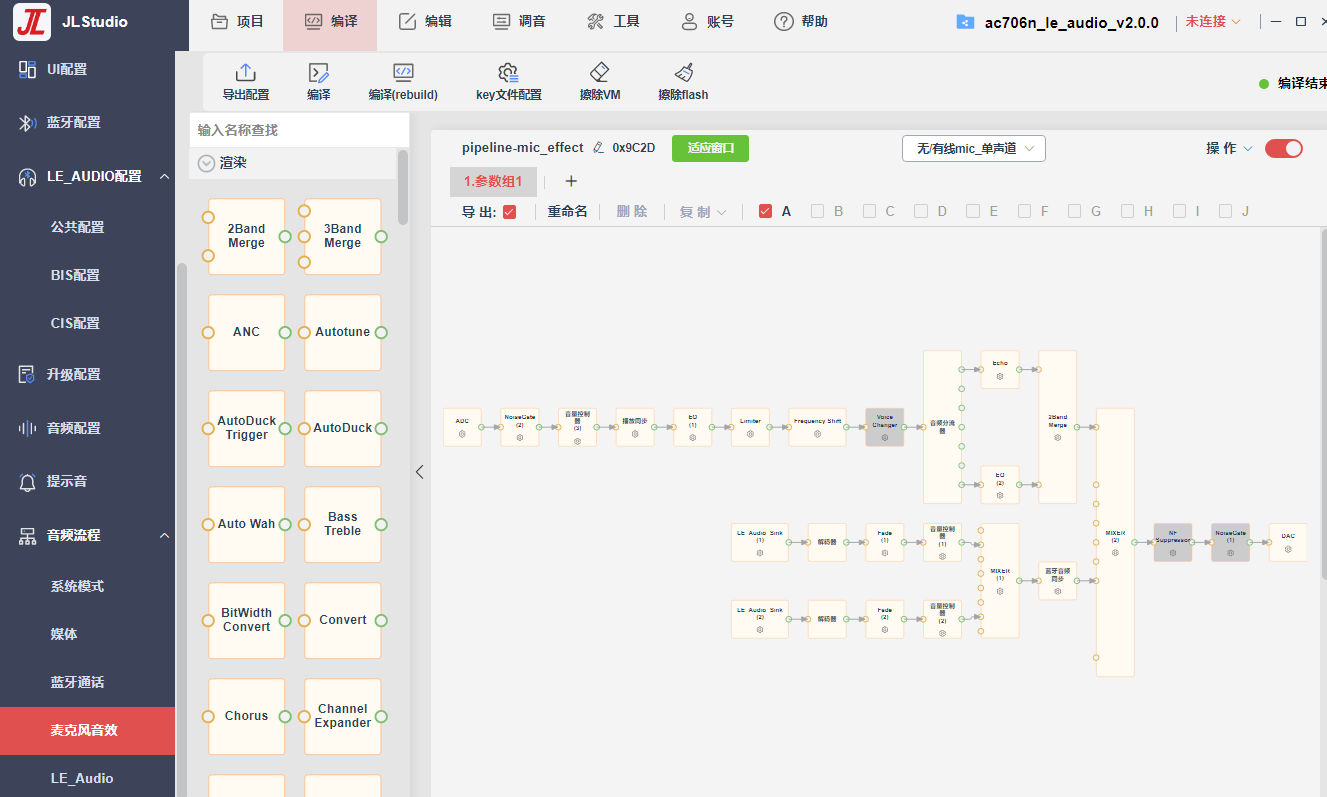Enable checkbox C

(869, 211)
